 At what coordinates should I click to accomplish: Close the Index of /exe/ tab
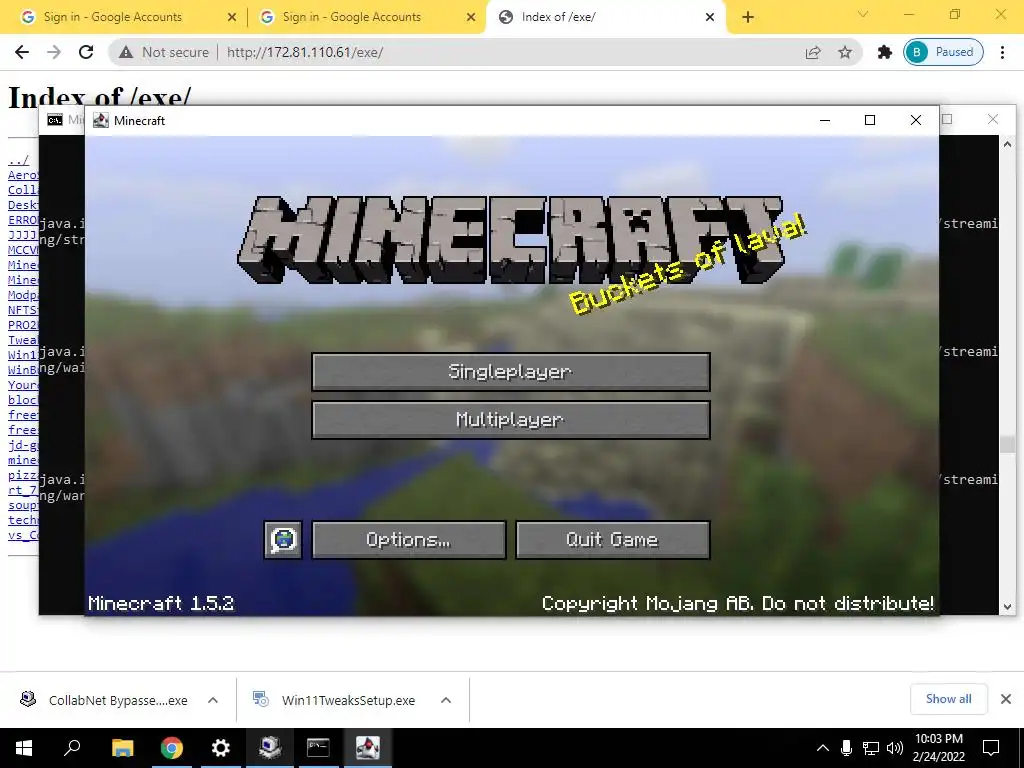pos(710,18)
